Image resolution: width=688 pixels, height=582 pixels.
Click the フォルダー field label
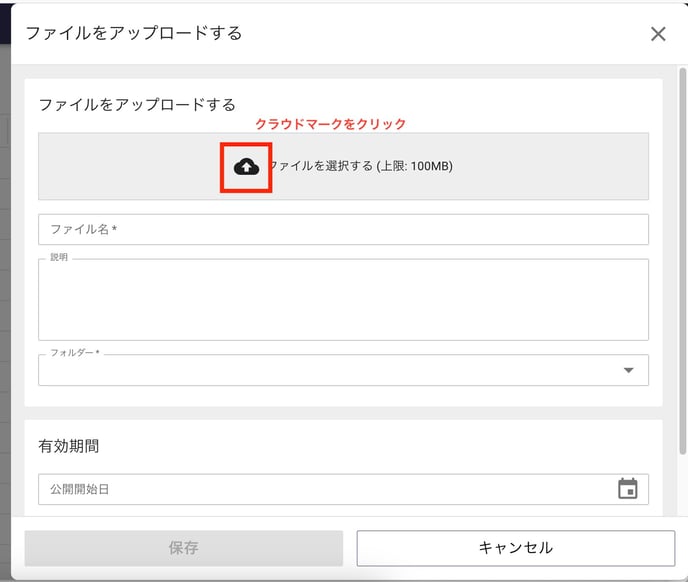pos(75,352)
